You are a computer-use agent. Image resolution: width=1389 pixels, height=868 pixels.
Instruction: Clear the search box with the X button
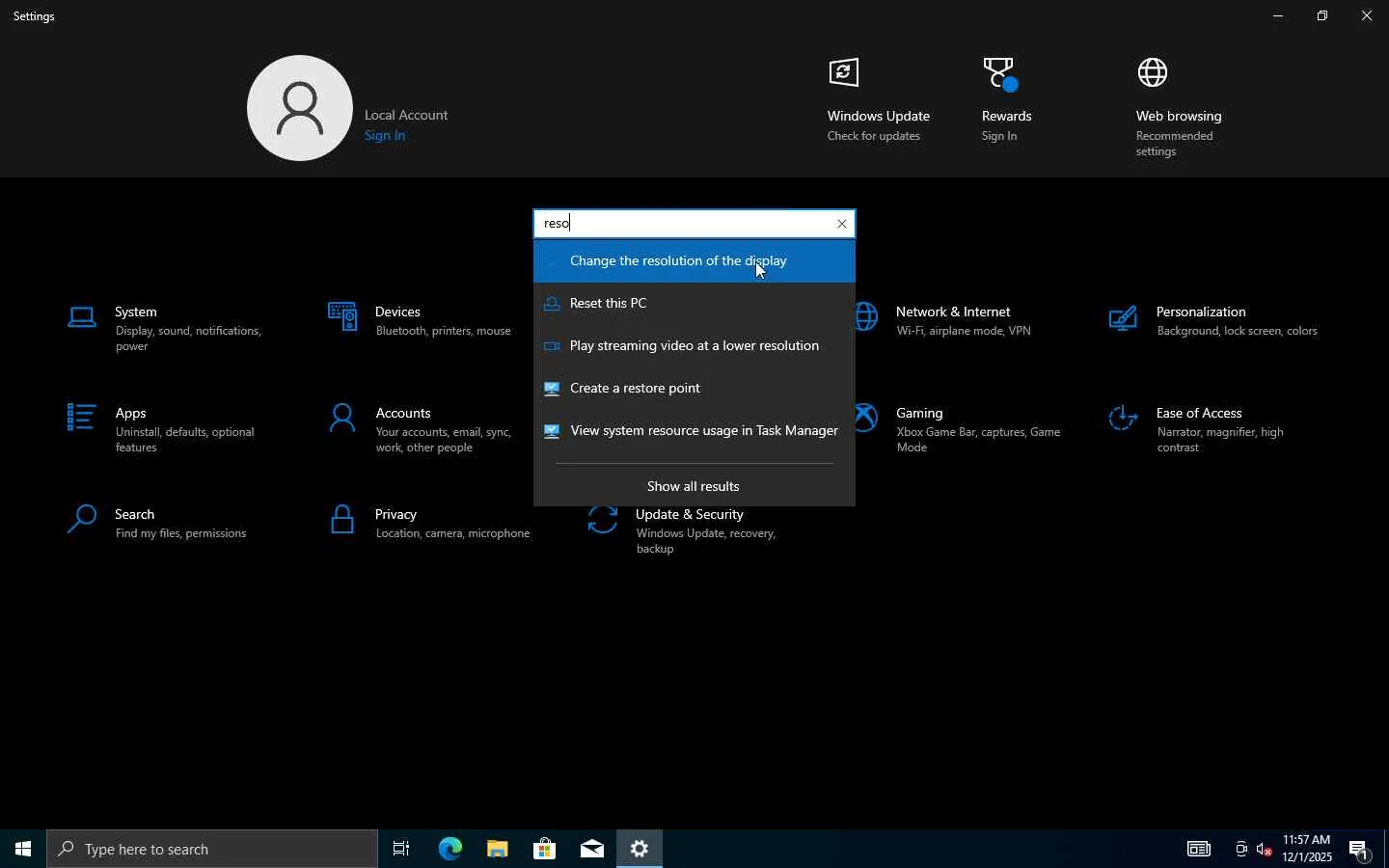pyautogui.click(x=842, y=224)
